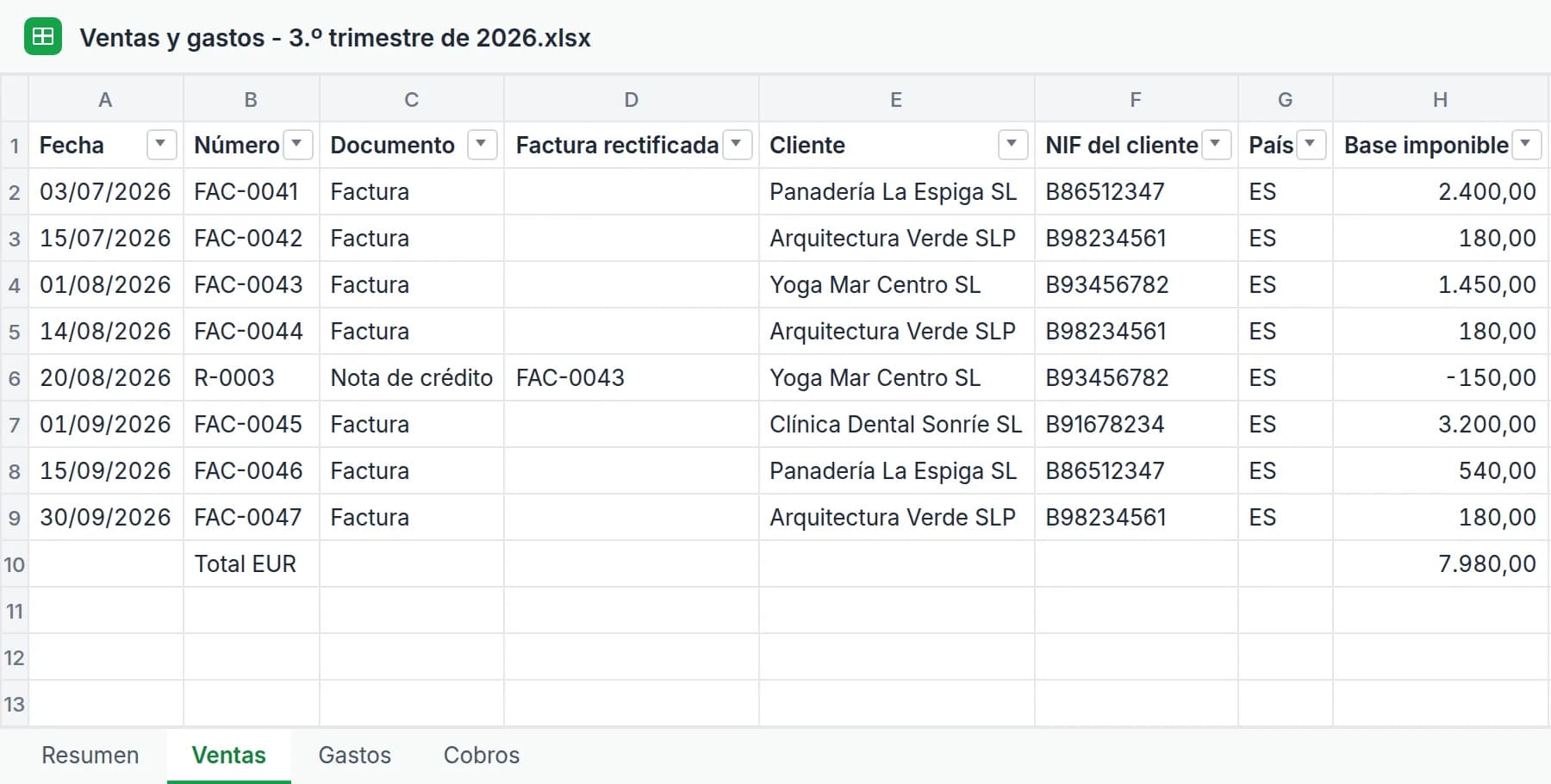The height and width of the screenshot is (784, 1551).
Task: Click the green spreadsheet app icon
Action: coord(43,37)
